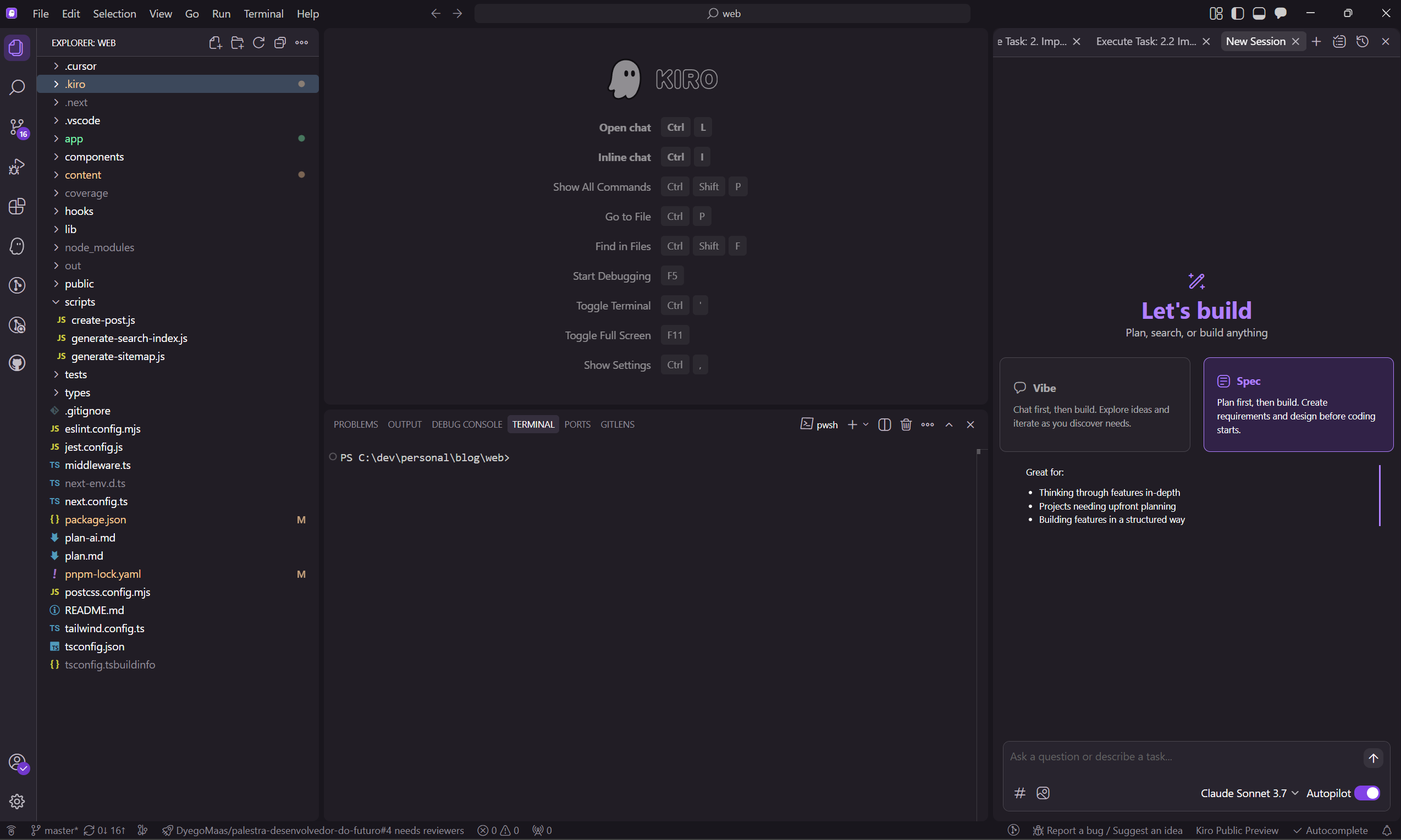The image size is (1401, 840).
Task: Kill terminal with the trash icon
Action: (x=906, y=424)
